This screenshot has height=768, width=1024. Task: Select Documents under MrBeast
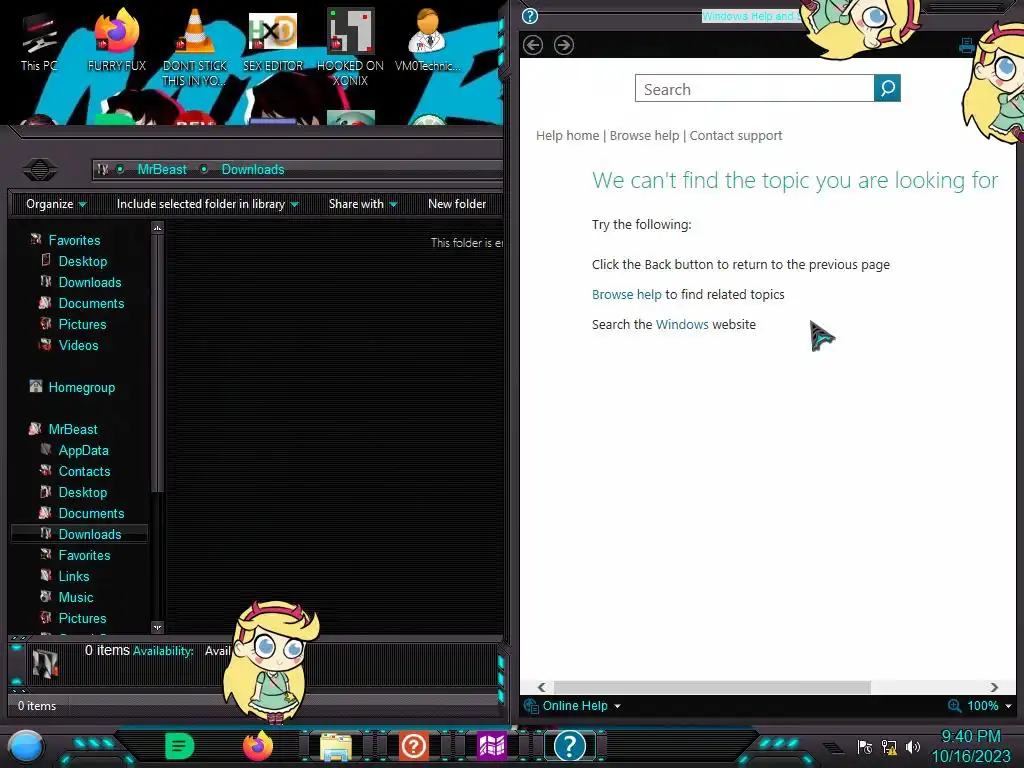(91, 513)
